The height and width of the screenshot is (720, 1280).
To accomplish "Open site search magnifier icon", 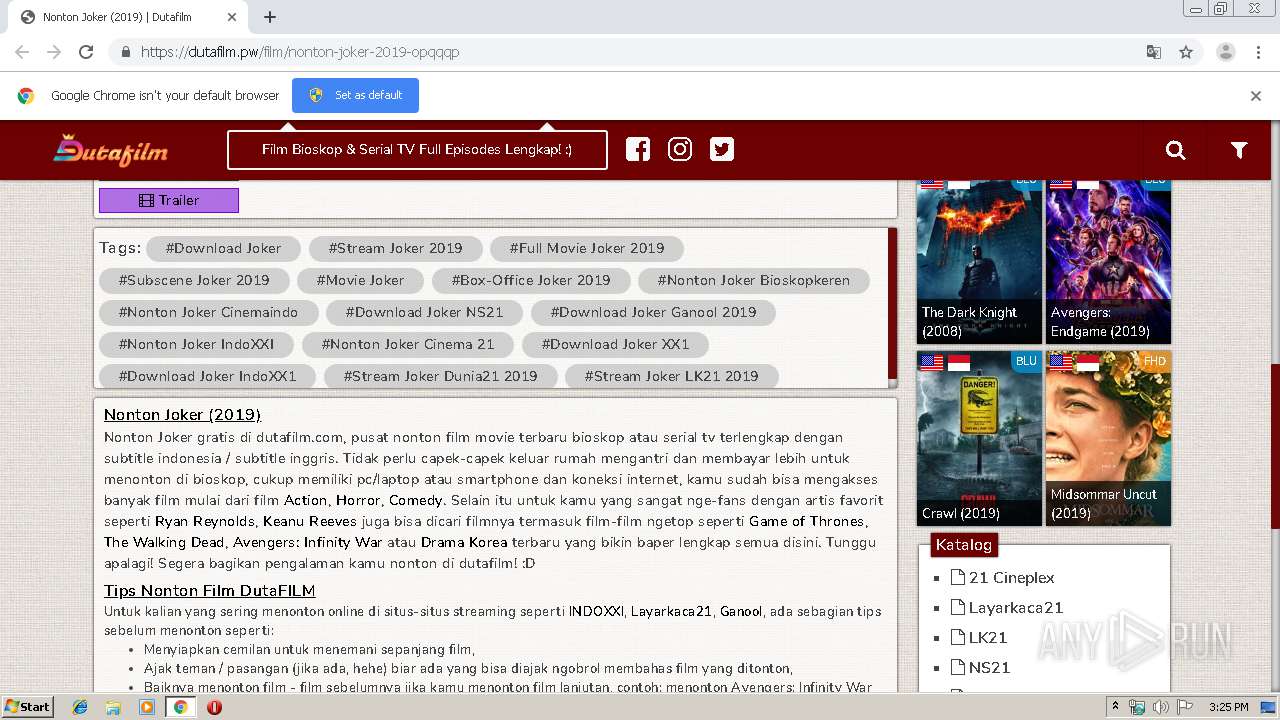I will (1176, 150).
